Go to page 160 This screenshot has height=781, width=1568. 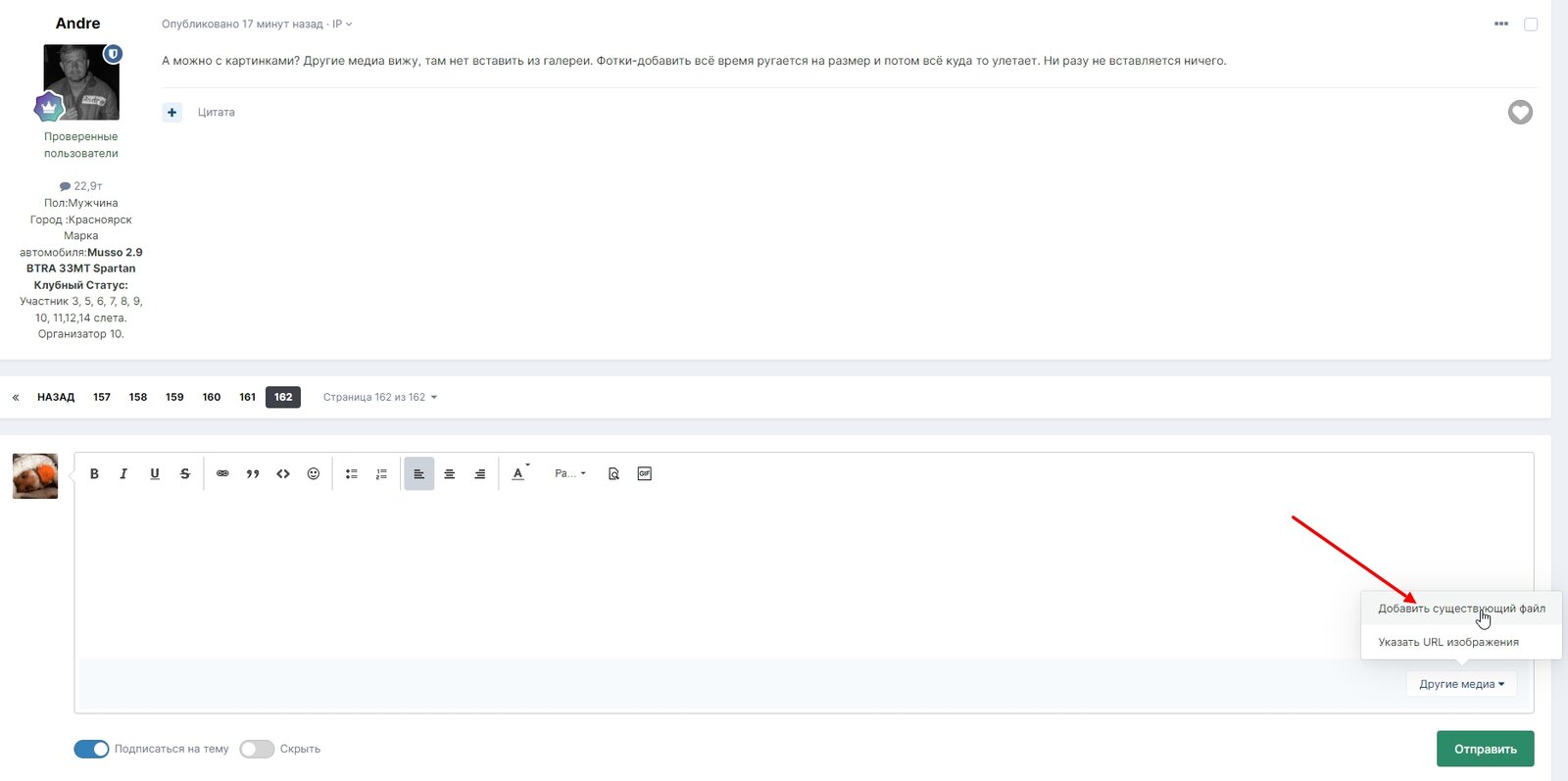[212, 397]
